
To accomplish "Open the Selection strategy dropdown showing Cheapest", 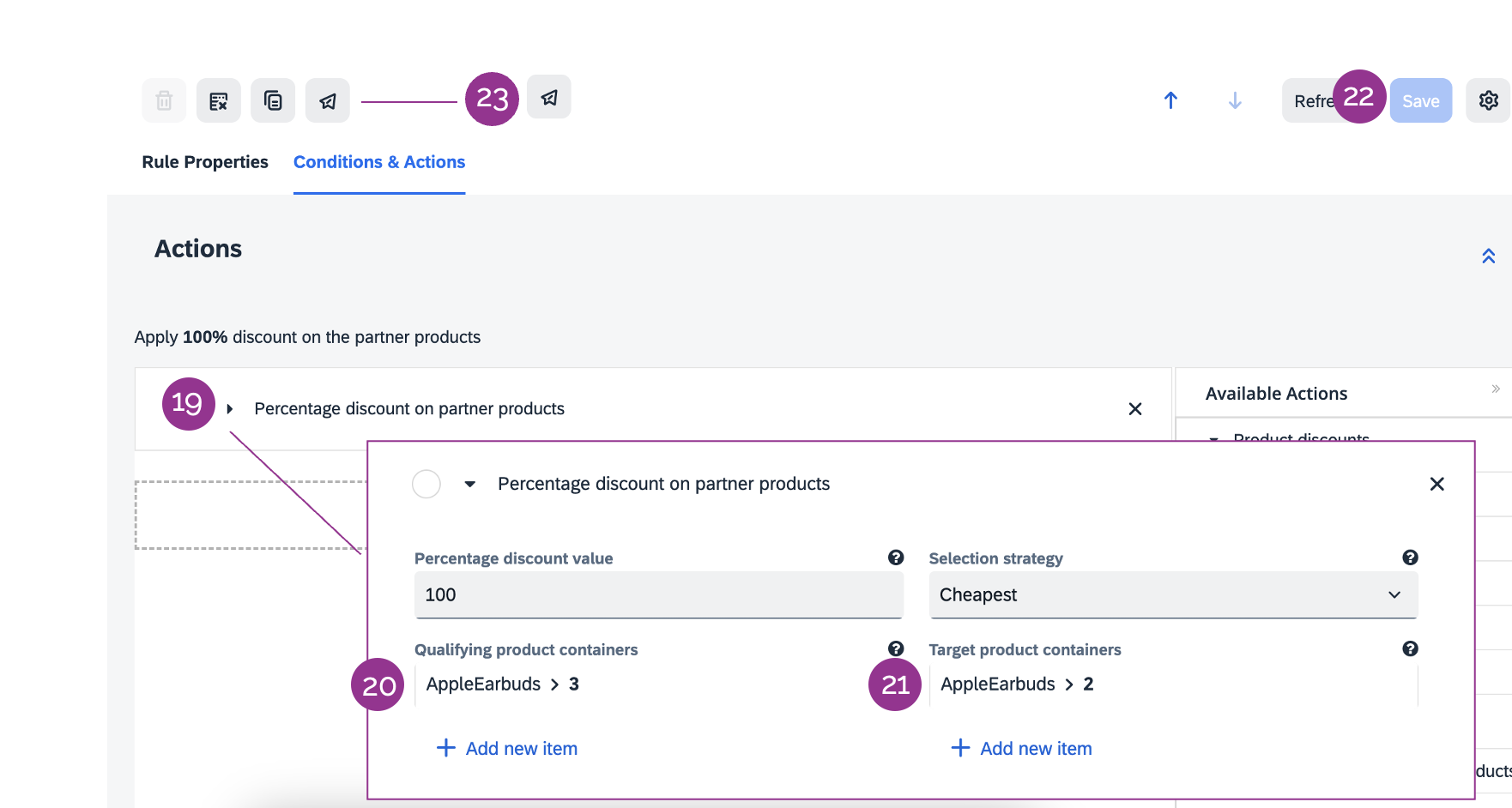I will 1172,594.
